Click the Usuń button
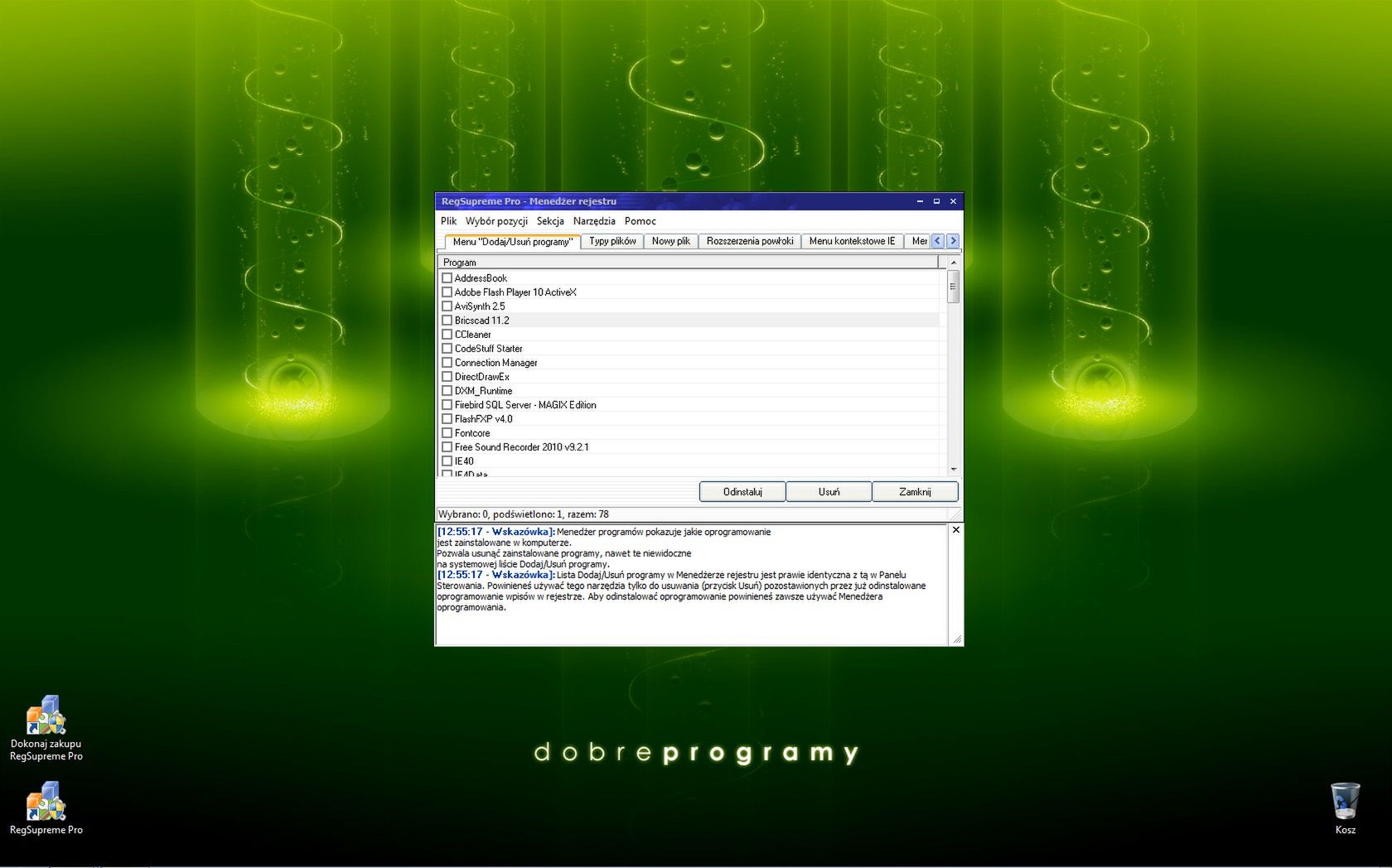 [829, 492]
